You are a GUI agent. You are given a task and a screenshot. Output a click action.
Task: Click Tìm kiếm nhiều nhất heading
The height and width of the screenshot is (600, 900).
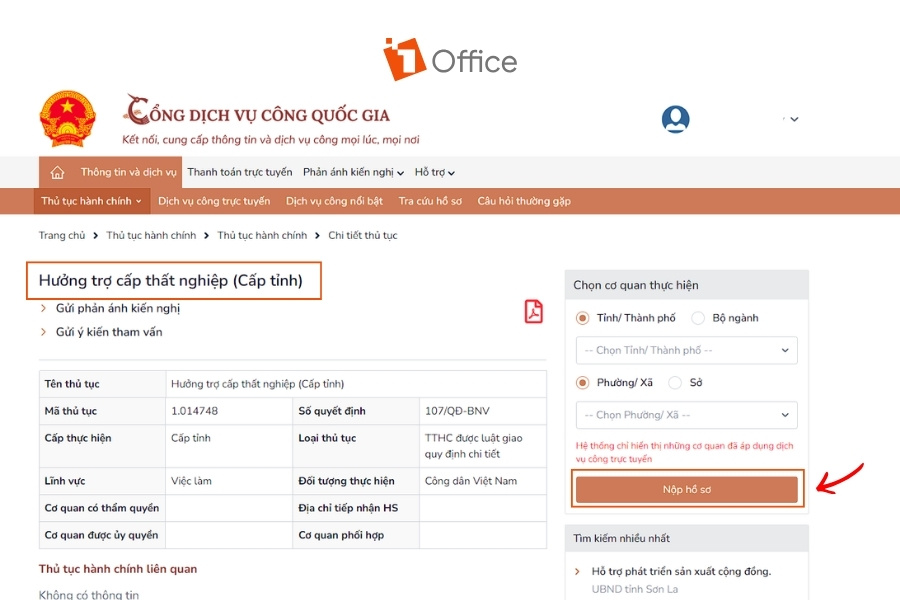point(622,539)
